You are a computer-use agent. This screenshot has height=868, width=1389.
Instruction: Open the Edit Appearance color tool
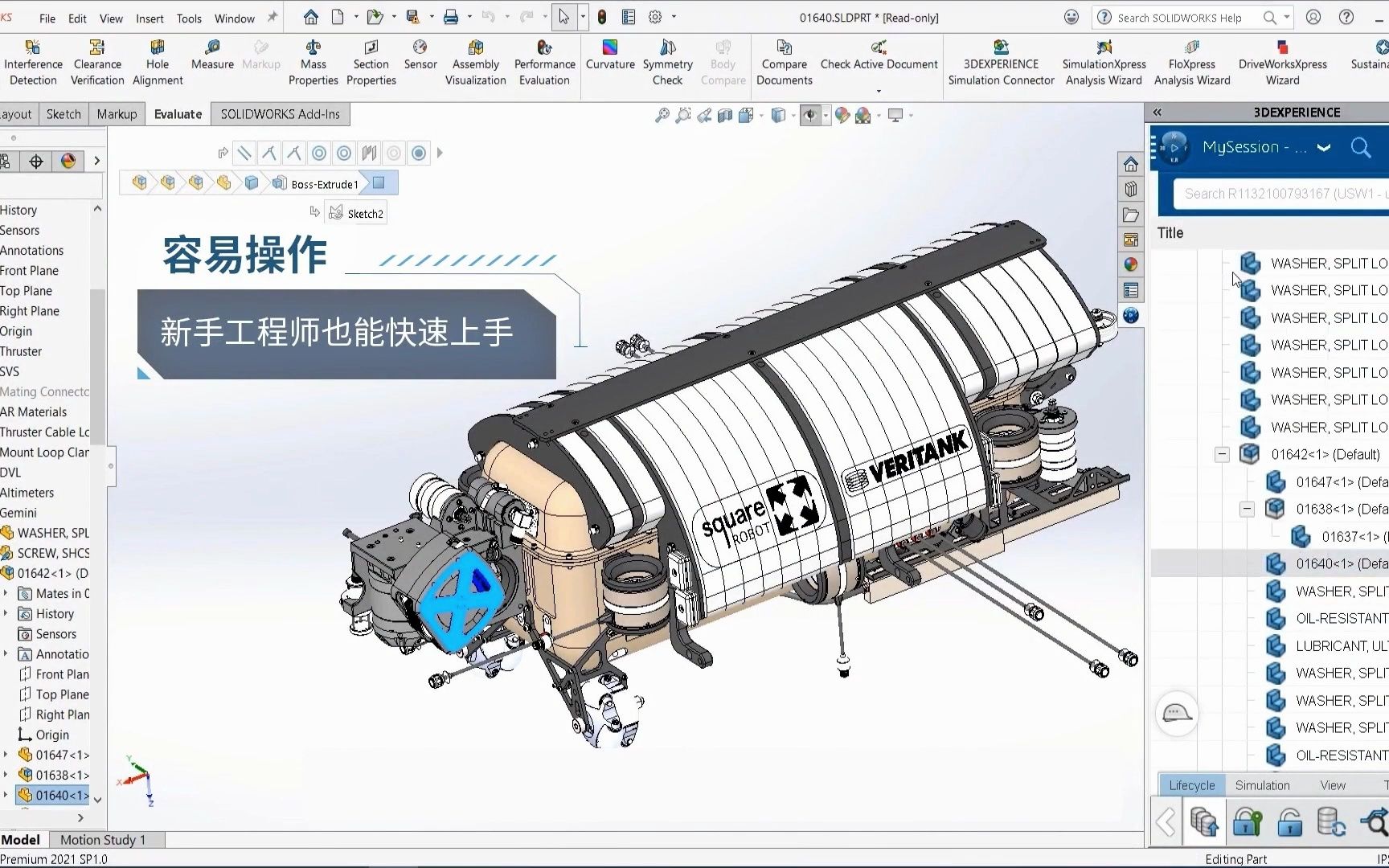tap(843, 116)
